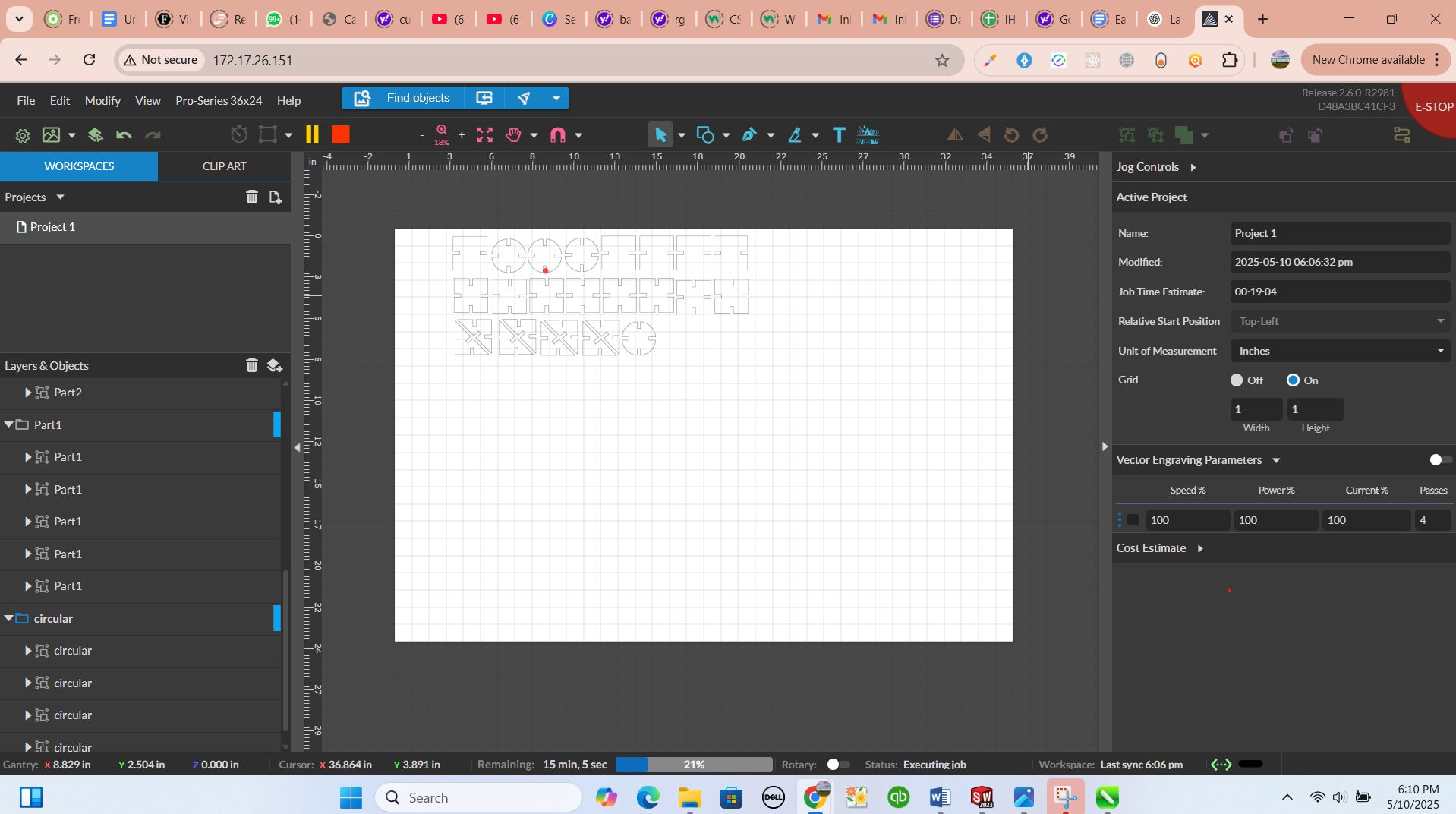Rotate selection counterclockwise
The height and width of the screenshot is (814, 1456).
[1011, 135]
